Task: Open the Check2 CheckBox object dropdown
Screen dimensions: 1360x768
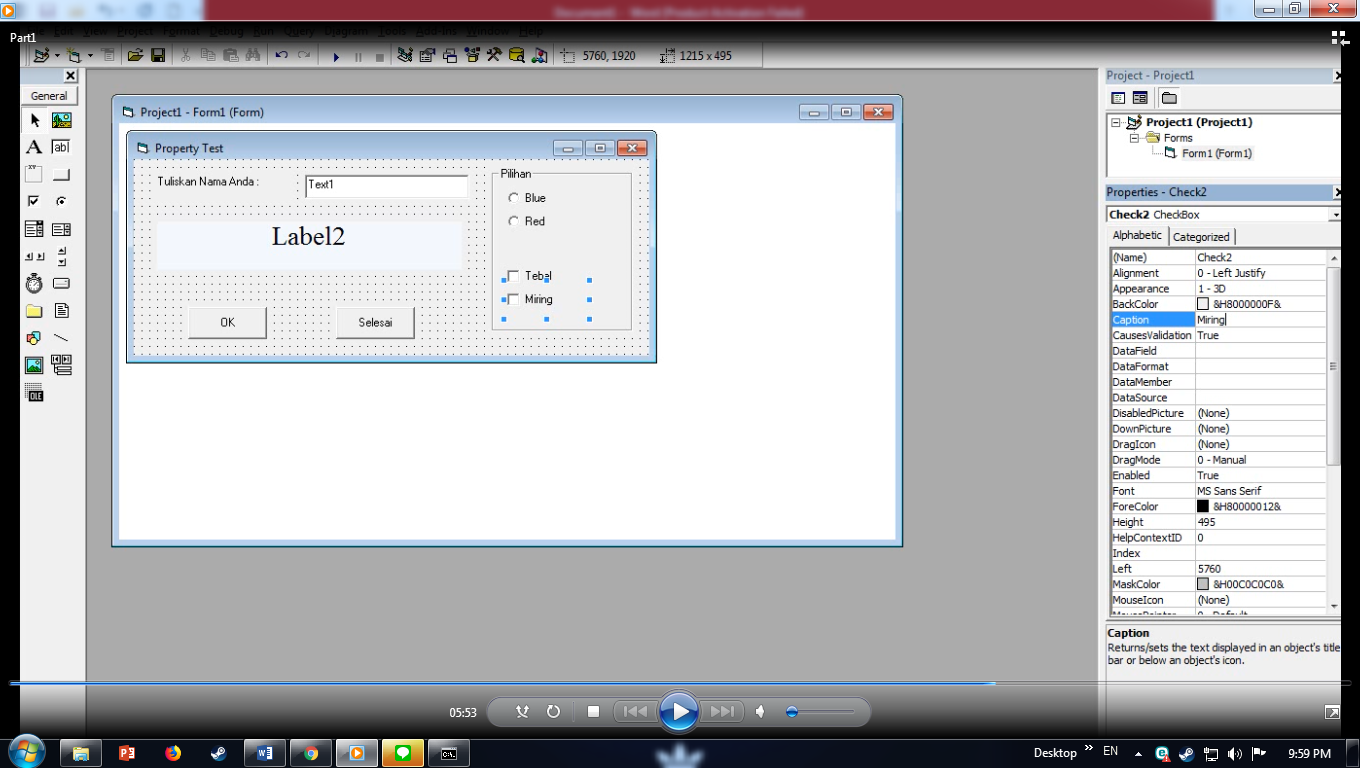Action: tap(1334, 215)
